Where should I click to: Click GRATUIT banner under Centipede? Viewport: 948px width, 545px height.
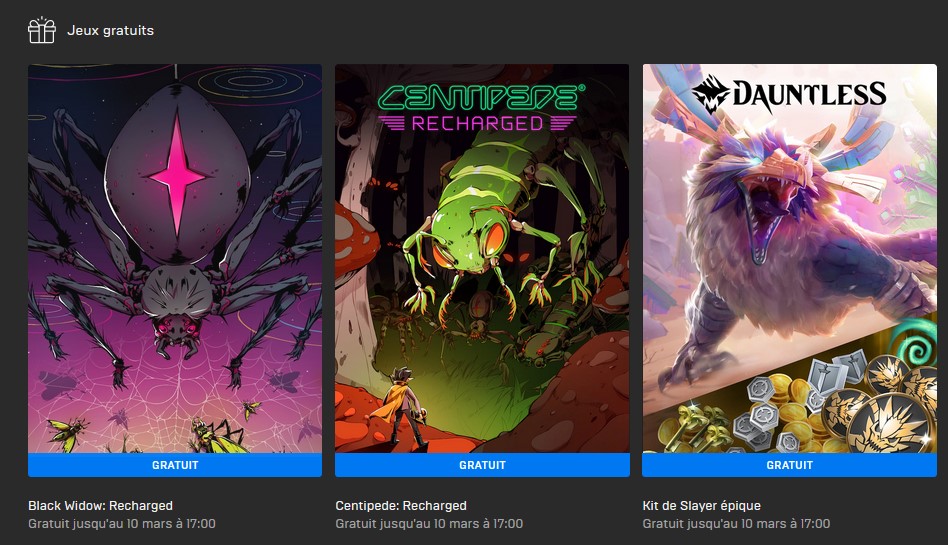click(x=482, y=465)
